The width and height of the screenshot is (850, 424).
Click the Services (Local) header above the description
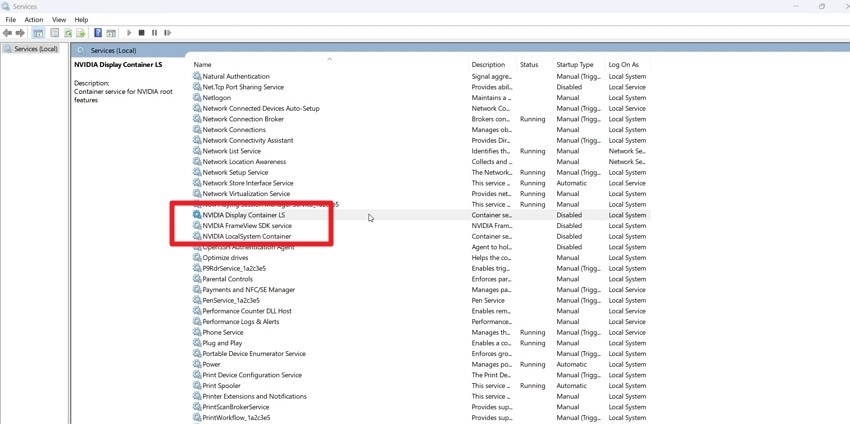coord(113,50)
